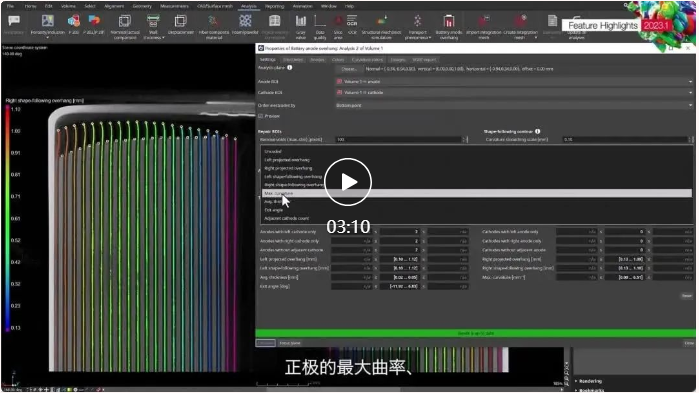The height and width of the screenshot is (393, 699).
Task: Open the Analysis ribbon tab
Action: (249, 6)
